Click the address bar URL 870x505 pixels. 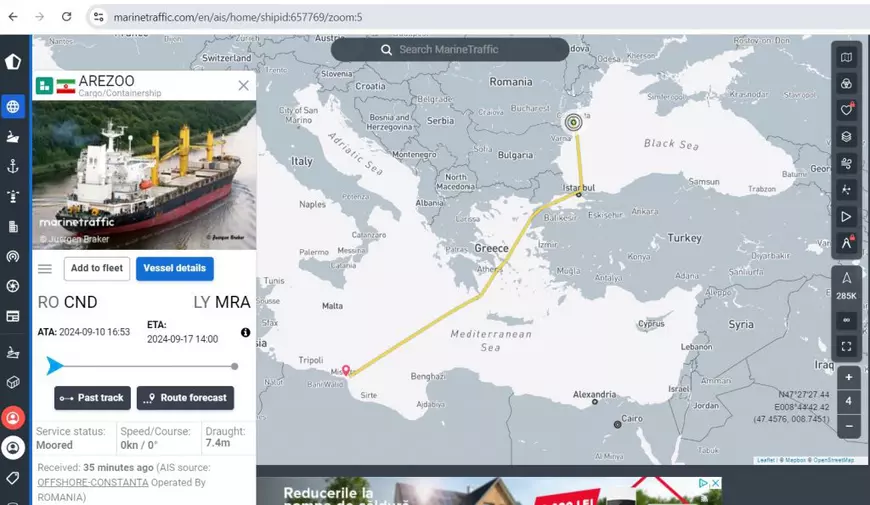click(x=237, y=17)
